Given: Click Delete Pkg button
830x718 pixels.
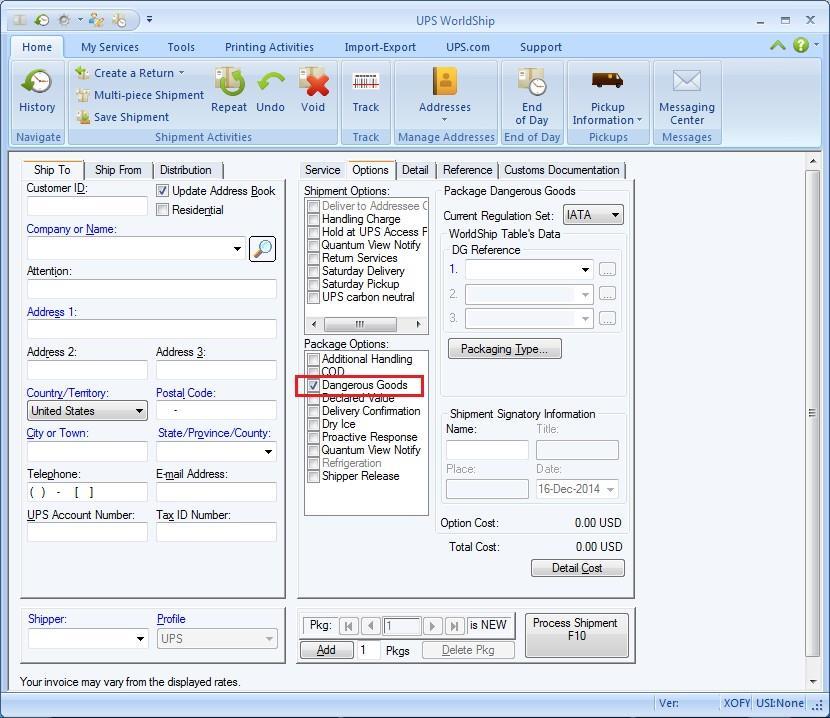Looking at the screenshot, I should click(468, 650).
